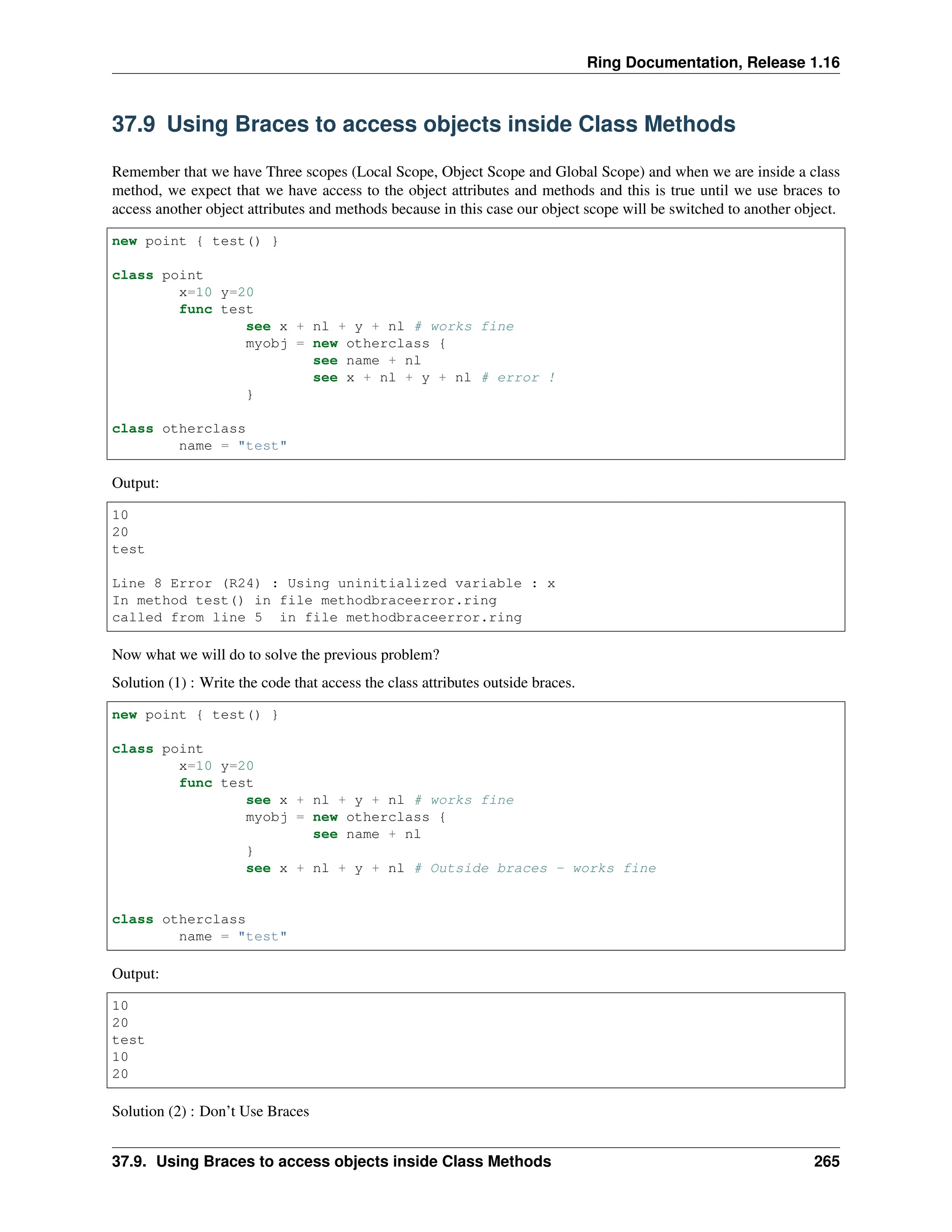
Task: Click page number 265 in the footer
Action: coord(826,1161)
